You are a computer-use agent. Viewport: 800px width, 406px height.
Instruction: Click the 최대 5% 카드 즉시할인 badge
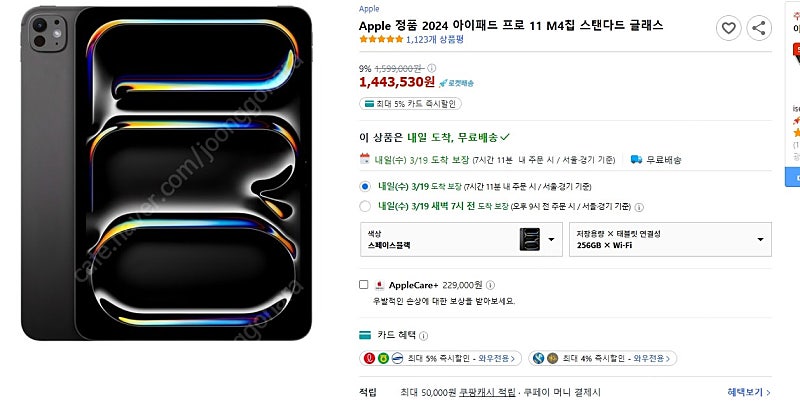[409, 103]
